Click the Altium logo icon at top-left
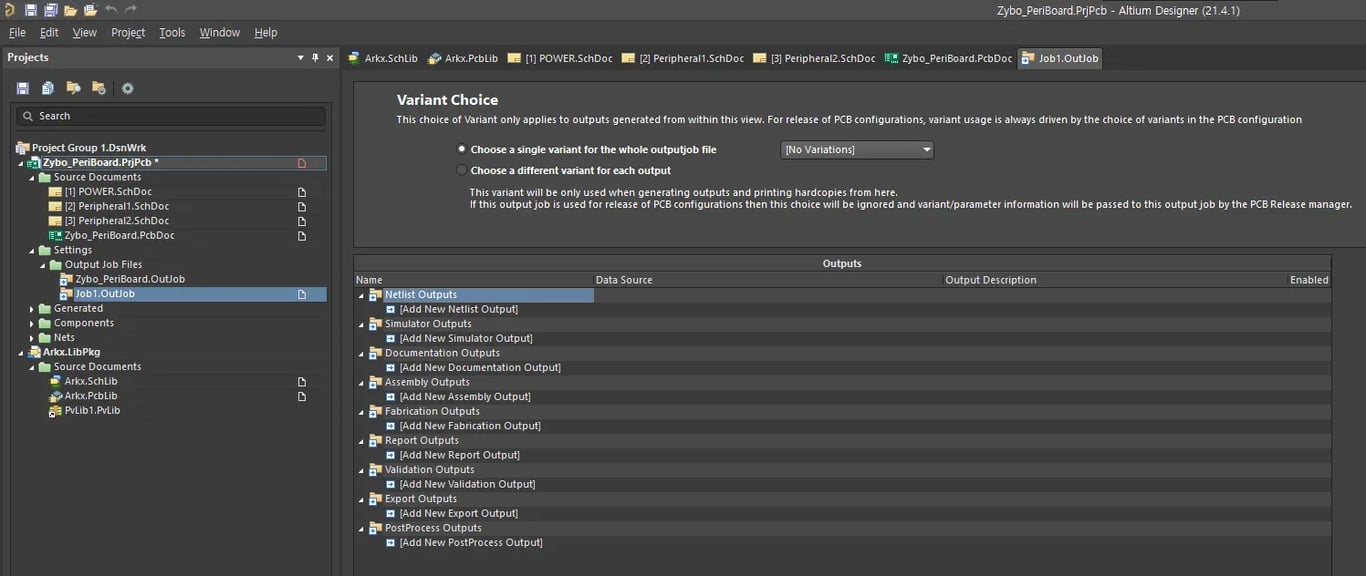This screenshot has width=1366, height=576. click(x=9, y=10)
